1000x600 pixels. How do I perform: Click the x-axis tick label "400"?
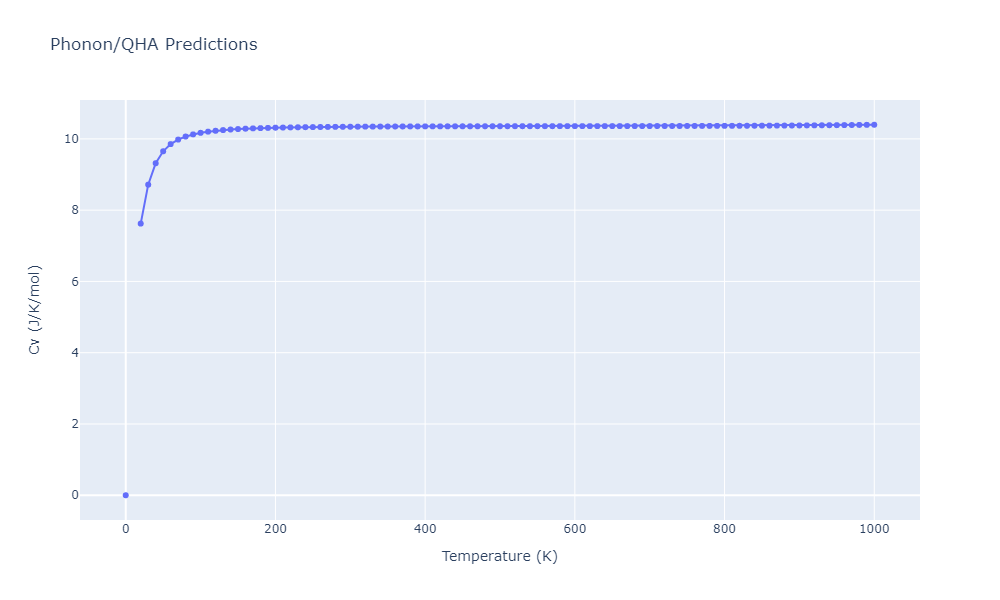pyautogui.click(x=424, y=530)
